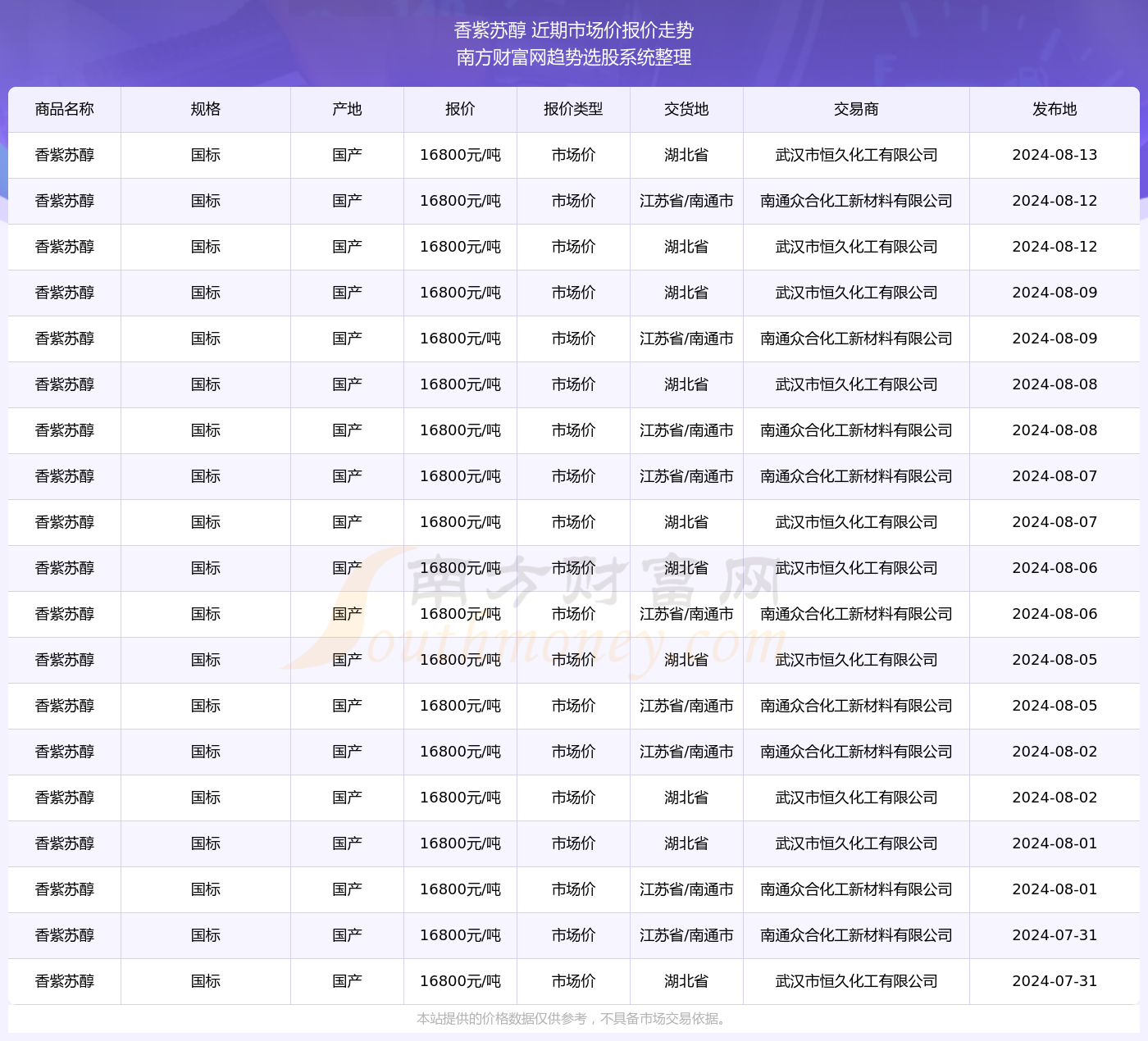
Task: Click the 发布地 column header
Action: tap(1056, 109)
